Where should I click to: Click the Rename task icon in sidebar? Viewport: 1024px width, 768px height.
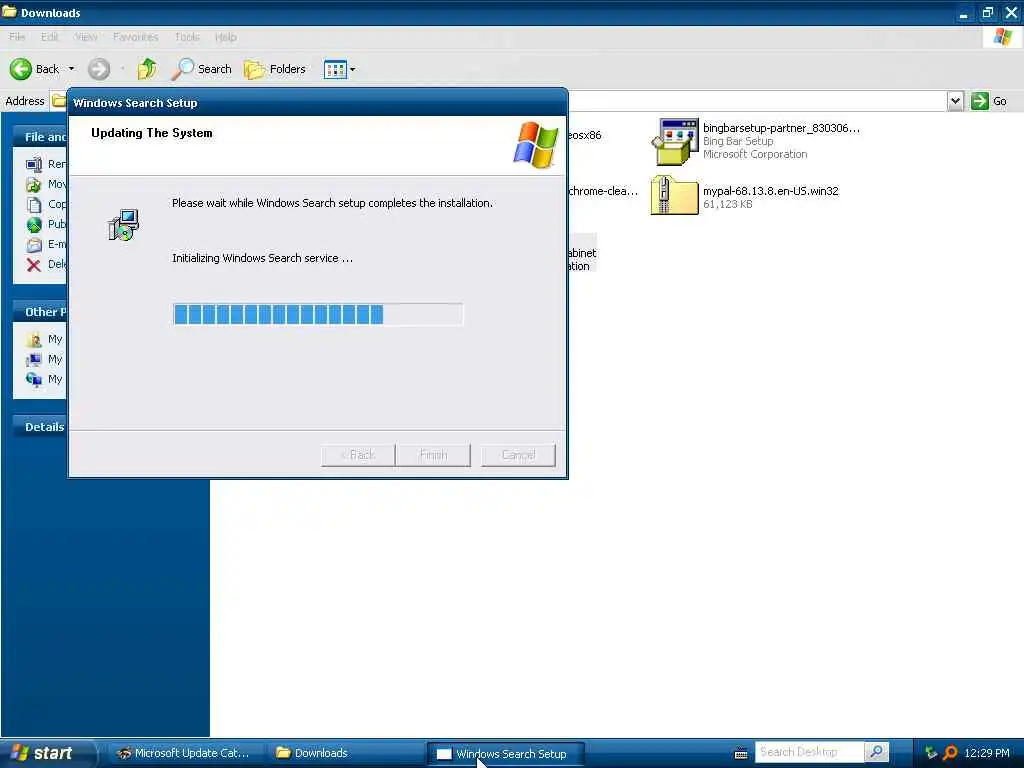[34, 164]
